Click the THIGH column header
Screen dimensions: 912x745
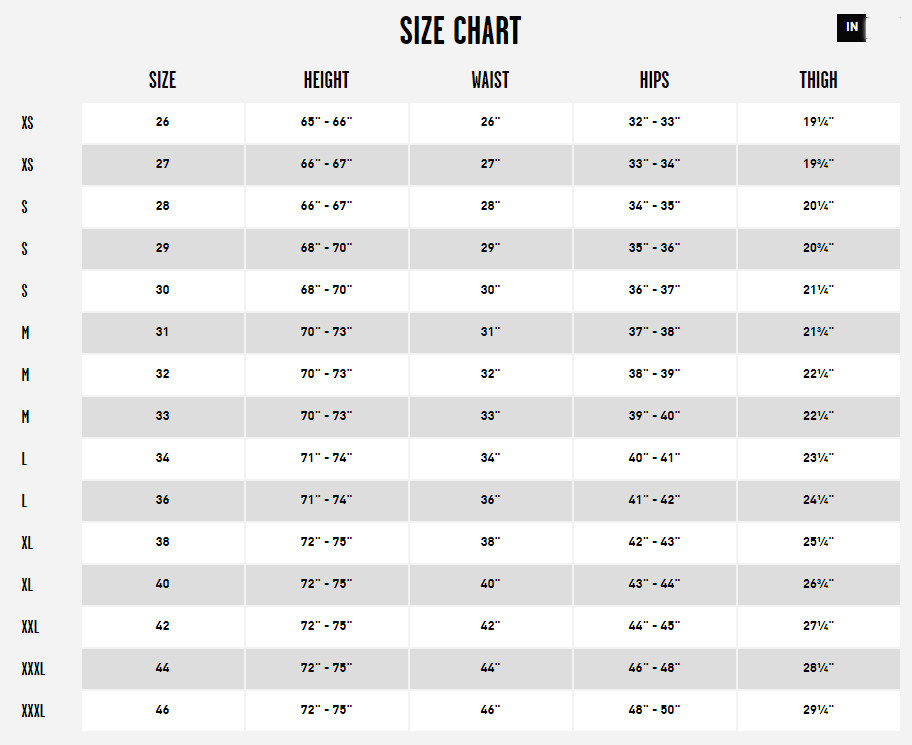[x=818, y=80]
